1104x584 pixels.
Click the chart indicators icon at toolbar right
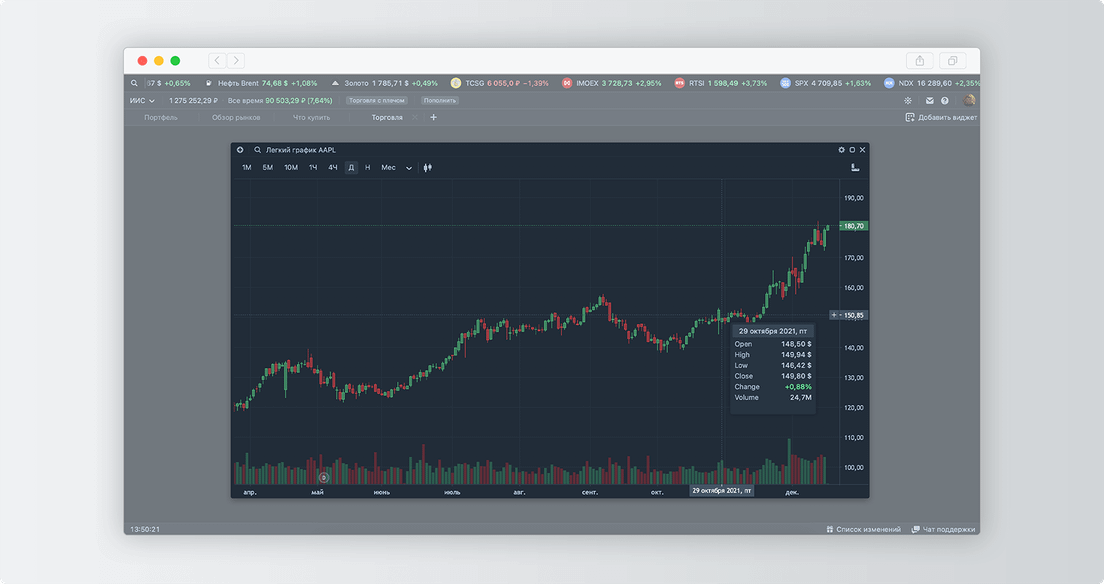click(x=855, y=168)
